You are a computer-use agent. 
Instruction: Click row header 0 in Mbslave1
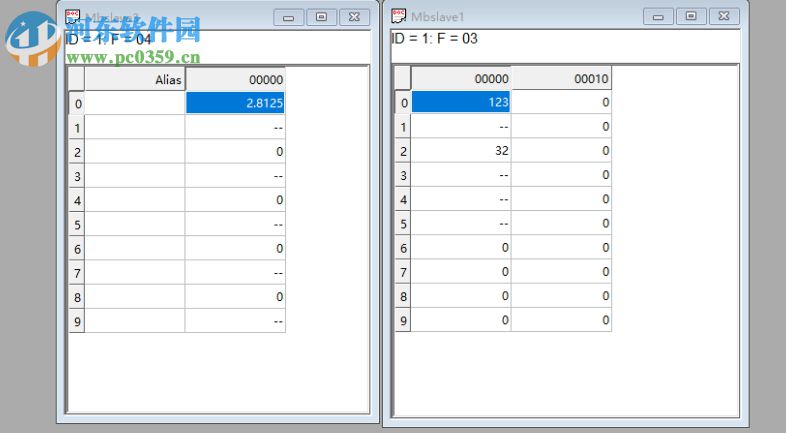tap(403, 102)
